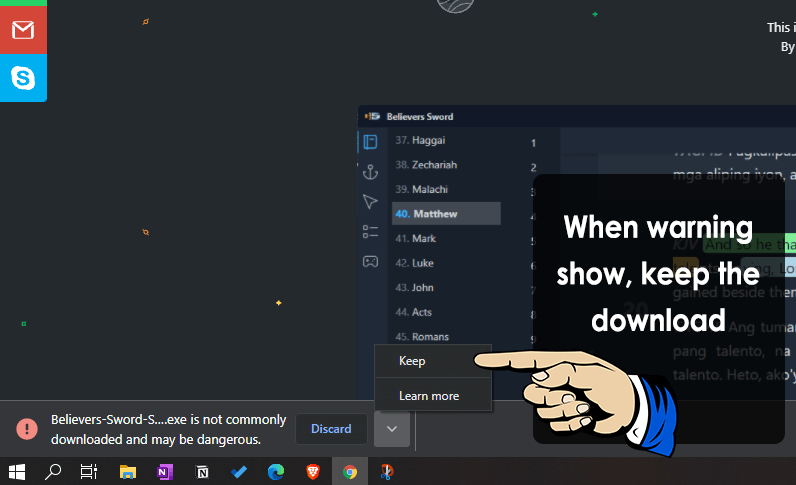Open Task View on taskbar
Viewport: 796px width, 485px height.
89,472
